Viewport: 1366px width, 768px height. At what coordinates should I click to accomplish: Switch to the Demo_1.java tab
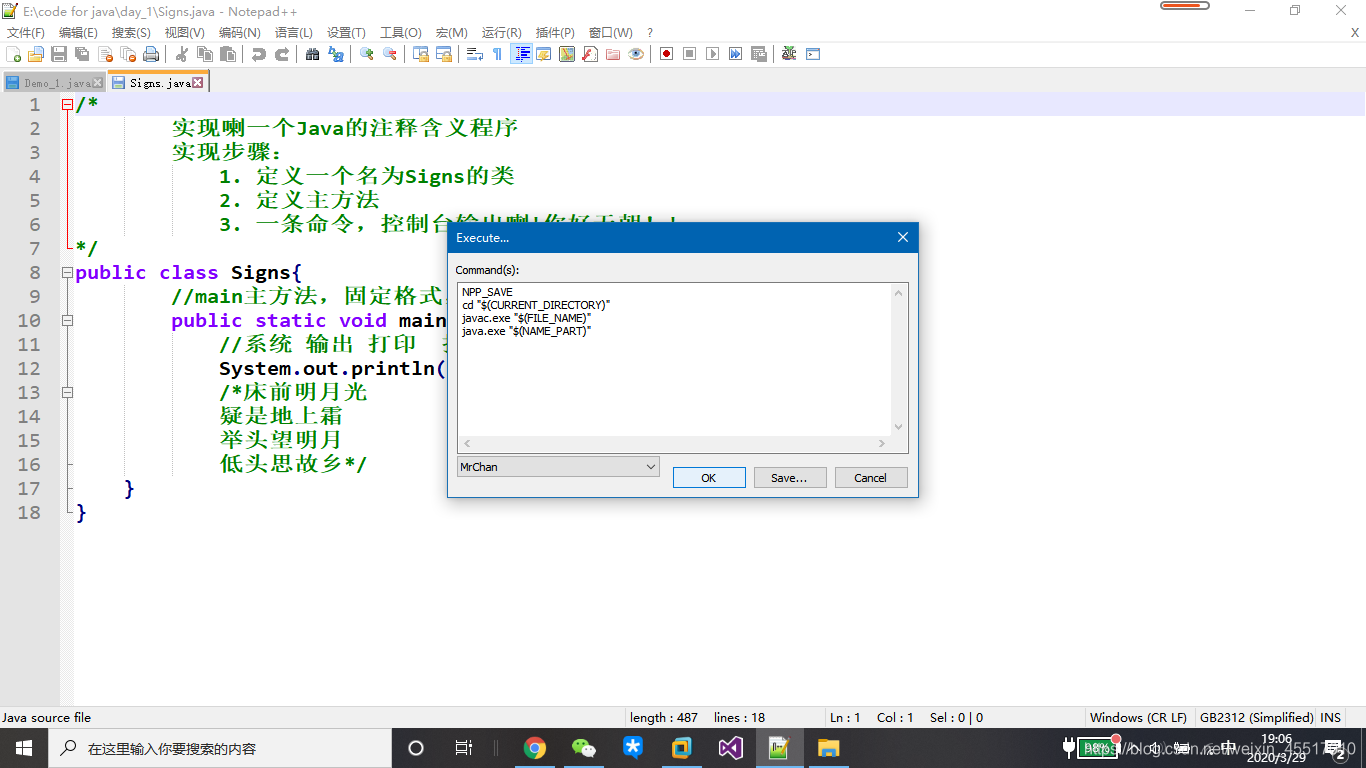tap(54, 83)
